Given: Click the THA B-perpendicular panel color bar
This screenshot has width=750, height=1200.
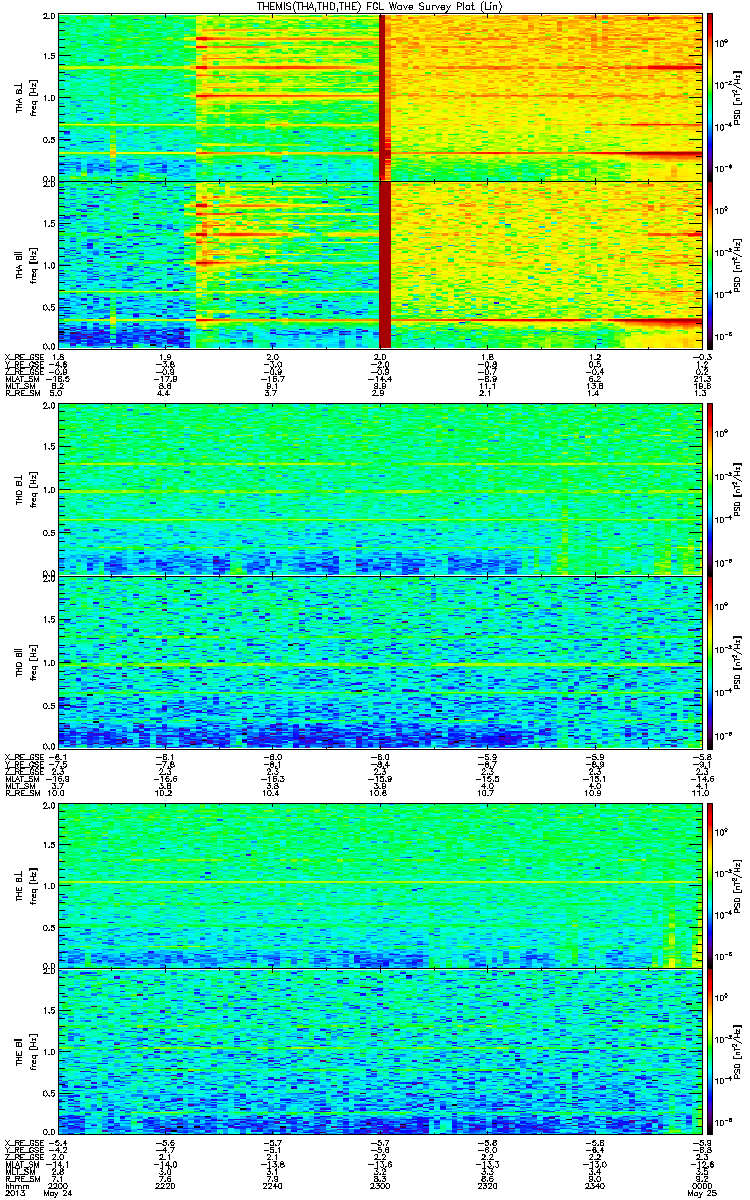Looking at the screenshot, I should 710,96.
